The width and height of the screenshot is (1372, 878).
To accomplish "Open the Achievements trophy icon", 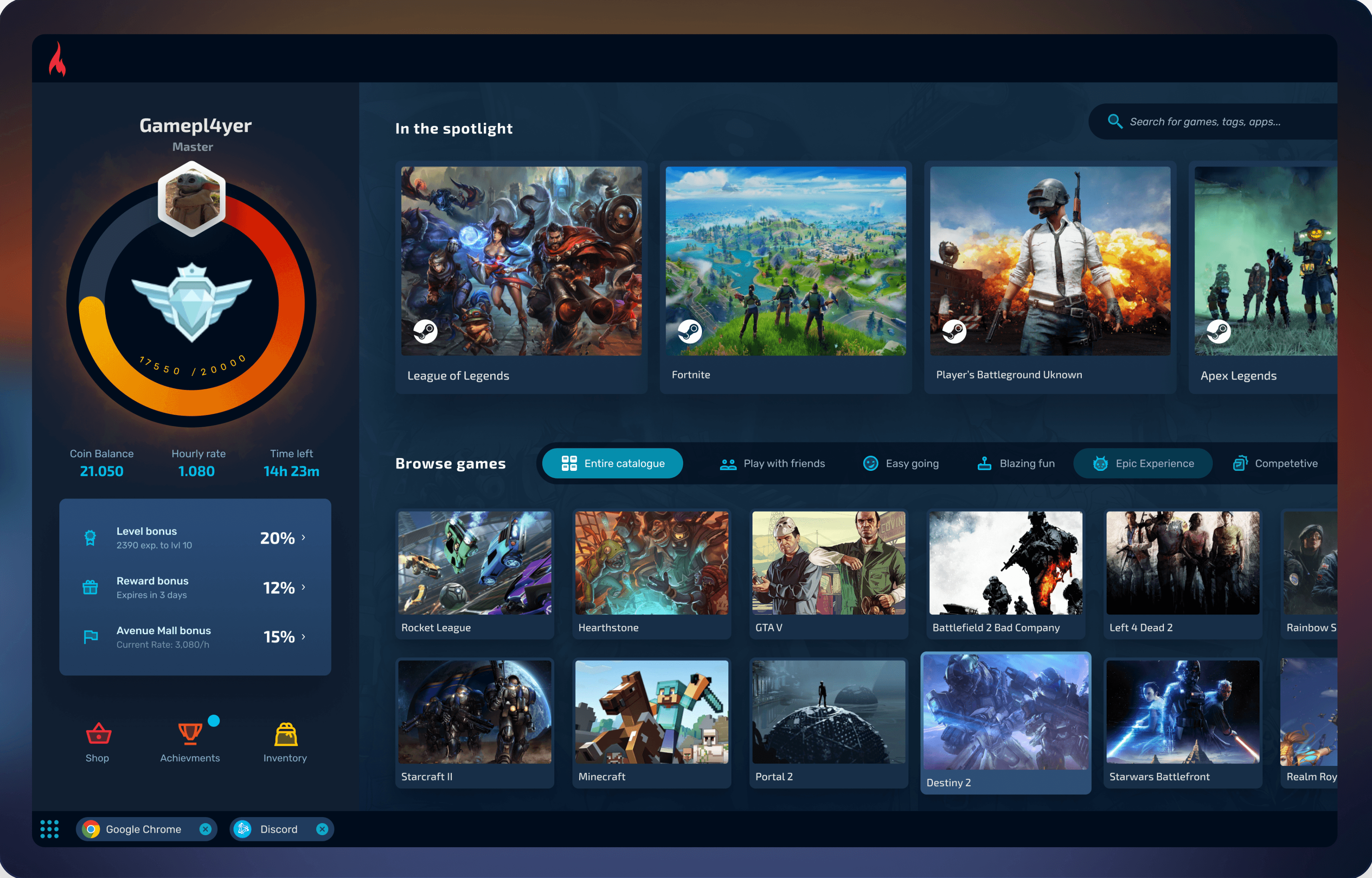I will (190, 734).
